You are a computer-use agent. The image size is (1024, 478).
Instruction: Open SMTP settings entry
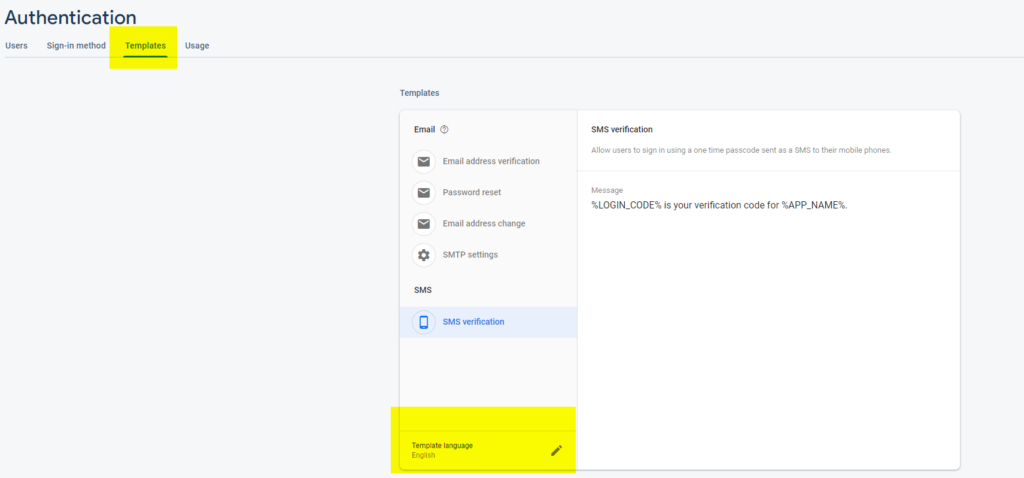coord(488,255)
